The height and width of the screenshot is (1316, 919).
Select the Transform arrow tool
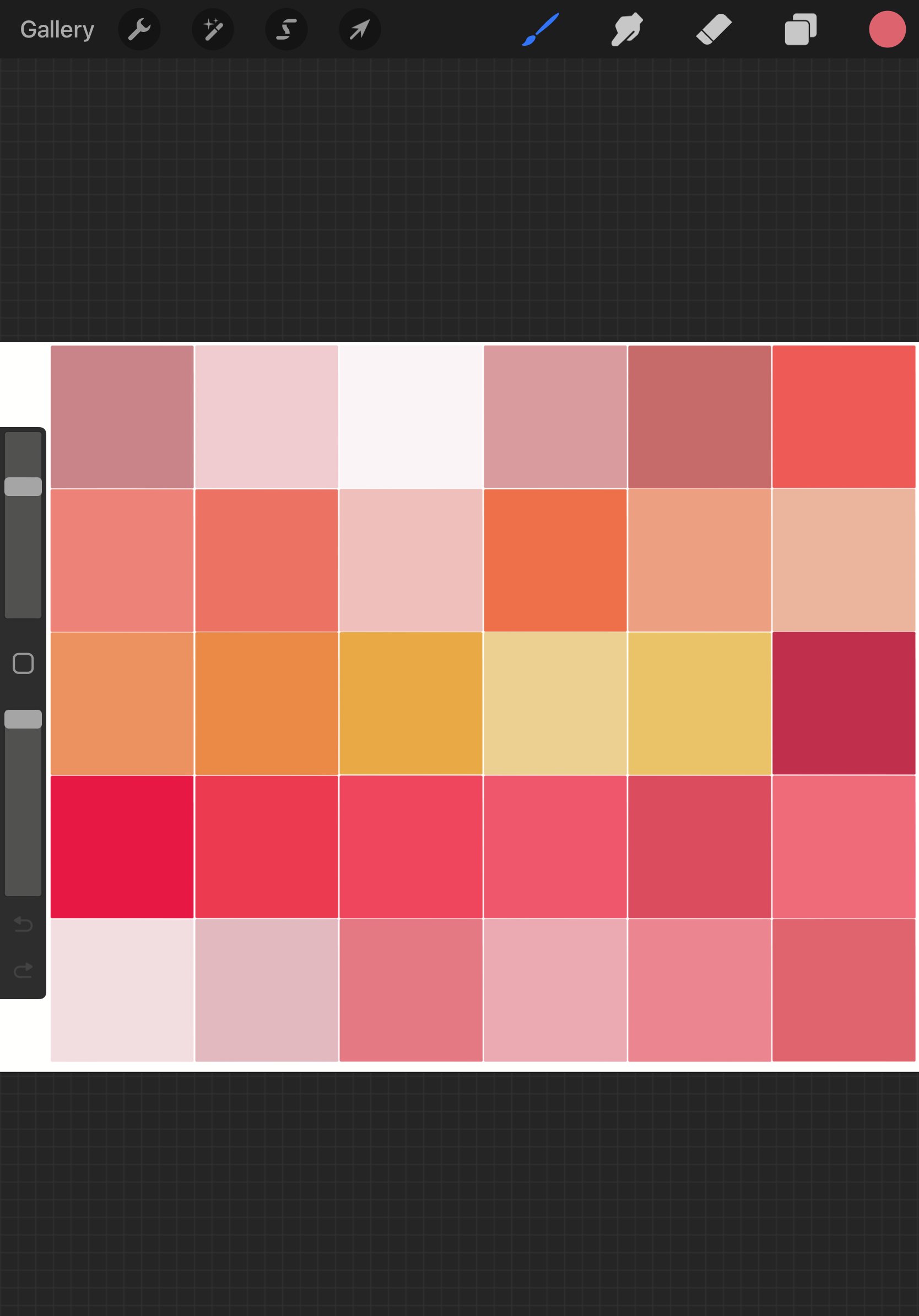tap(359, 29)
